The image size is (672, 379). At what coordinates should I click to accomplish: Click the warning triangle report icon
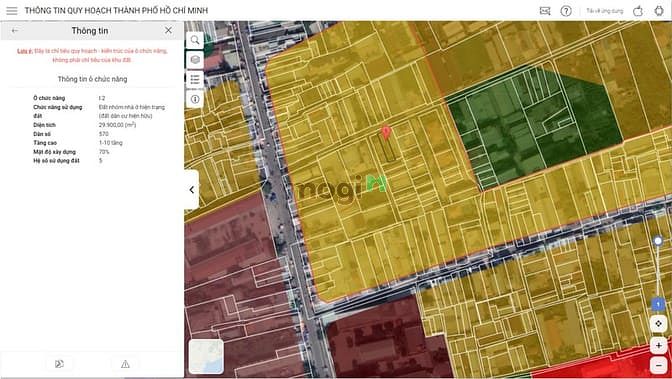coord(125,364)
